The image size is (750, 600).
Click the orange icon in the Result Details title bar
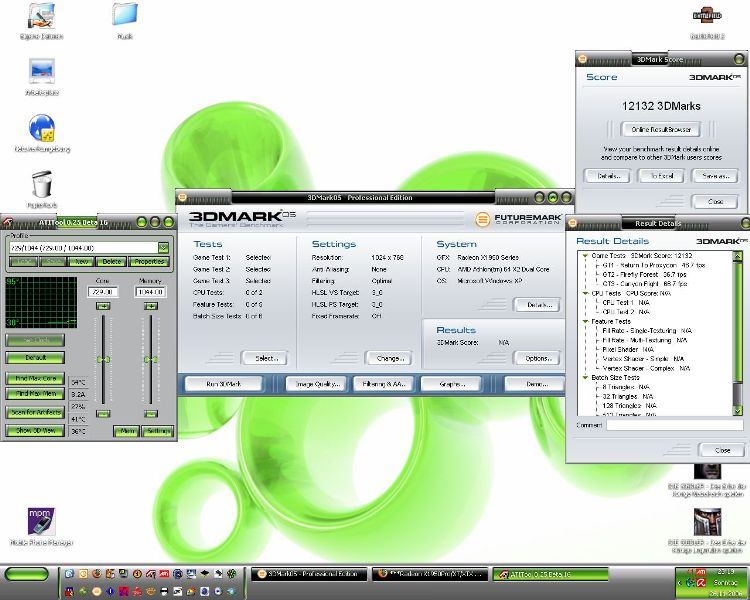572,223
